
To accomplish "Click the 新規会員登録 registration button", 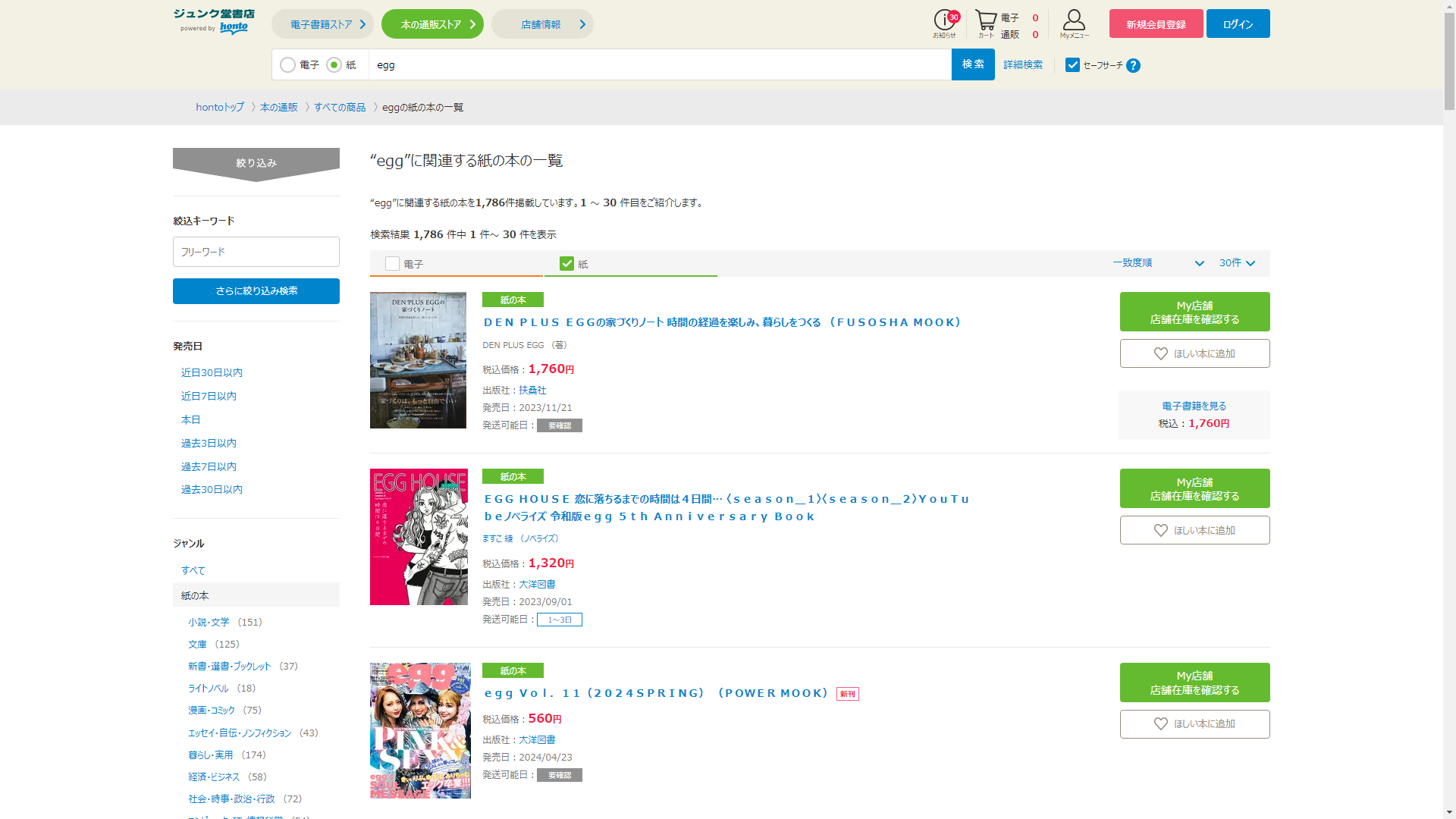I will click(1156, 24).
